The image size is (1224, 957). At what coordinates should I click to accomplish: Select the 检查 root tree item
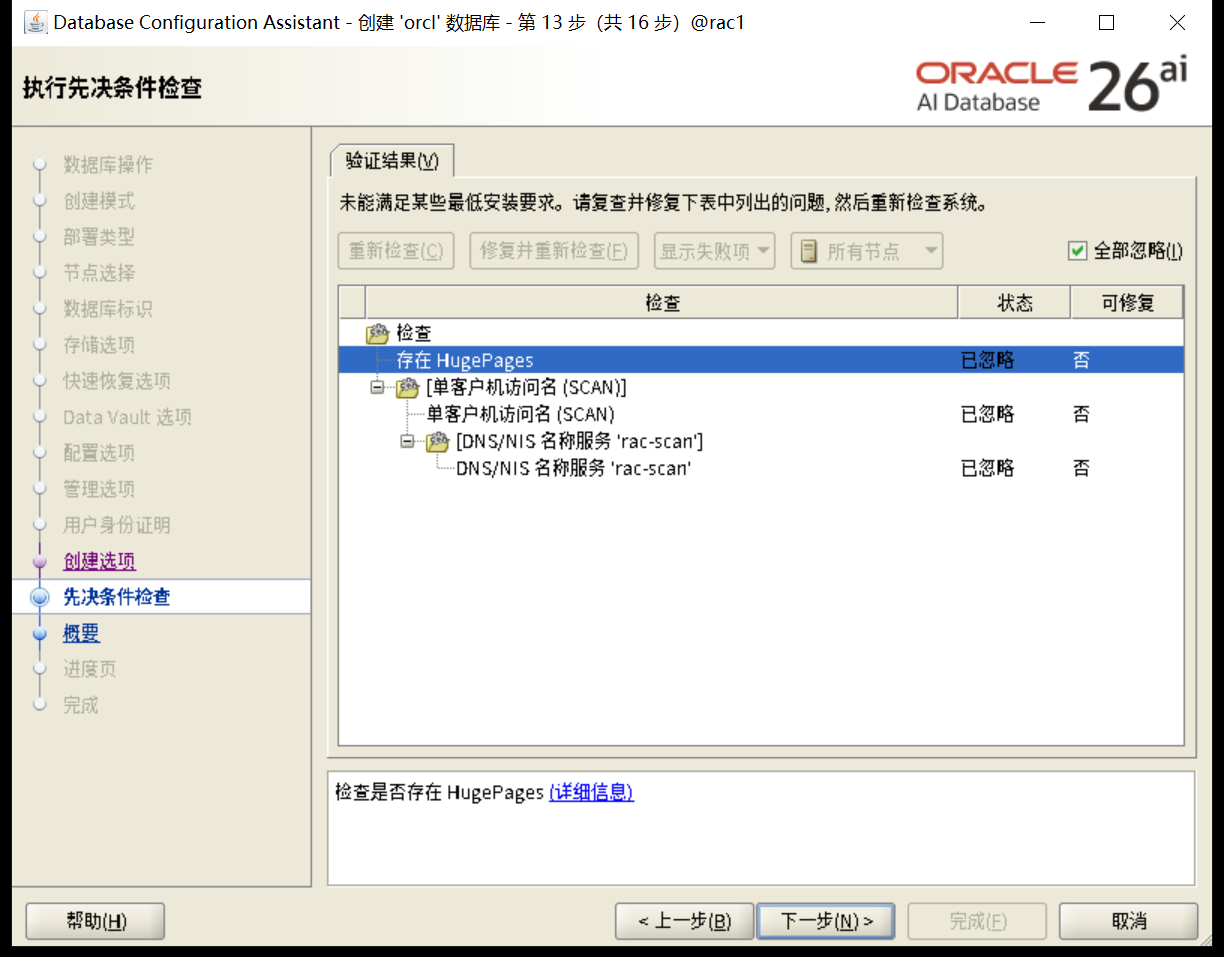[x=413, y=333]
